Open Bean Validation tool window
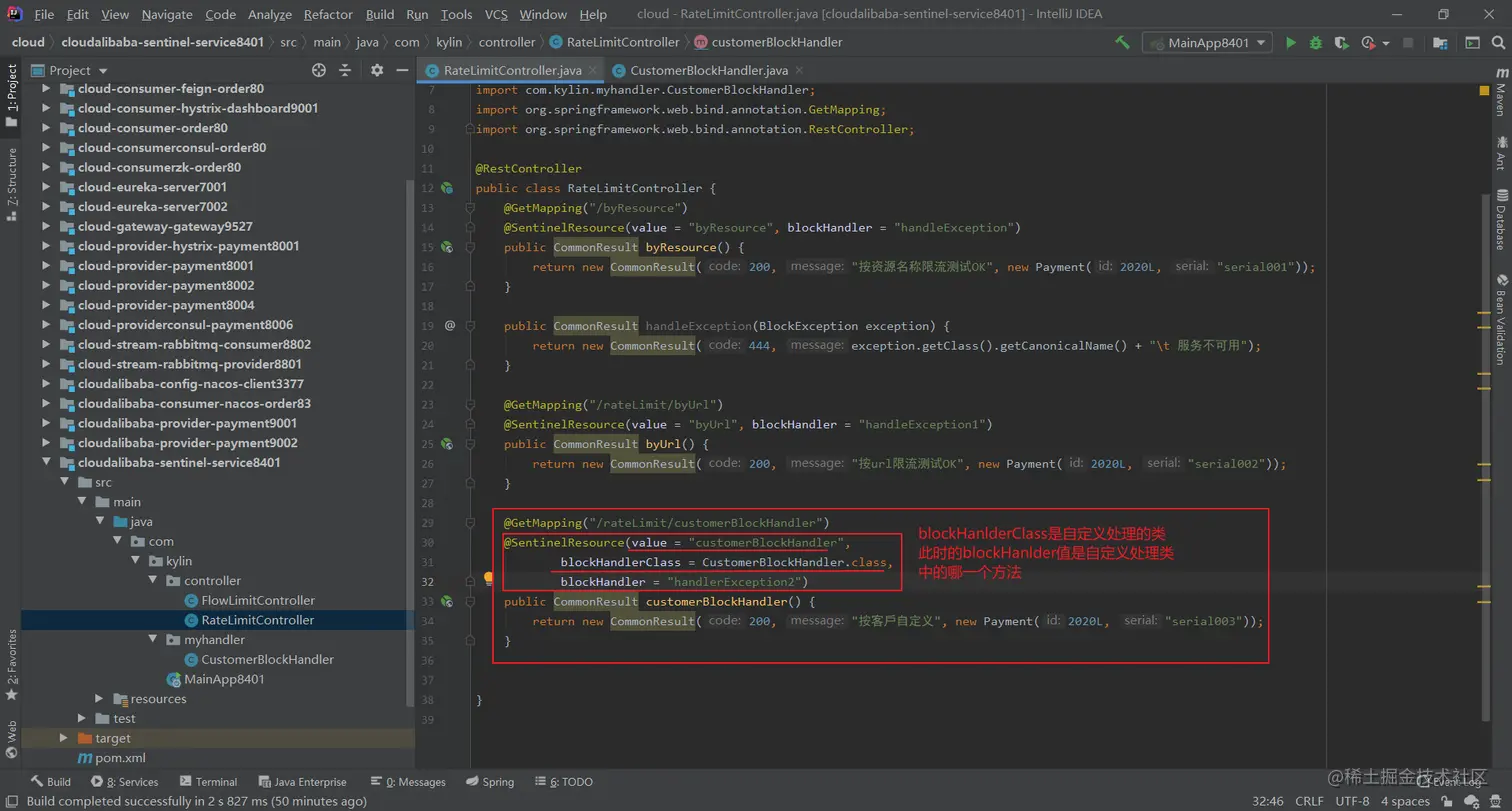1512x811 pixels. click(x=1500, y=318)
